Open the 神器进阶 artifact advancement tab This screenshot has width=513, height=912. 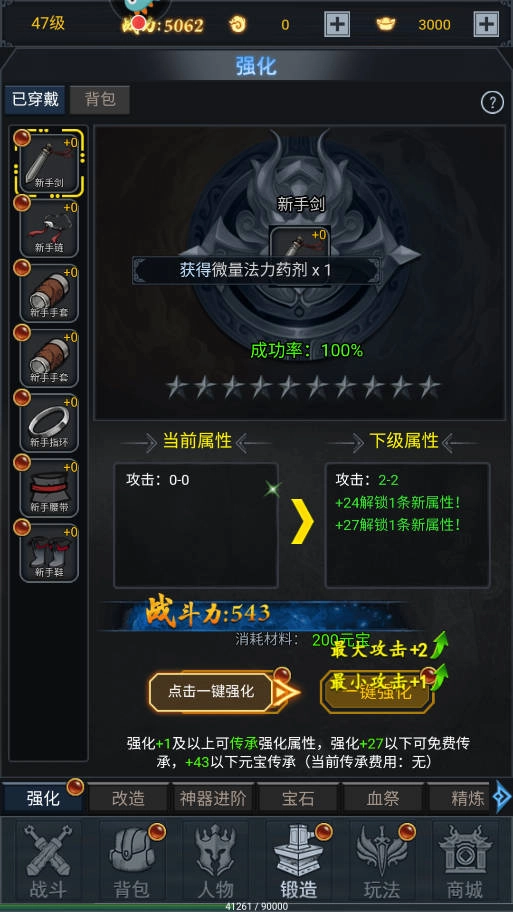[213, 798]
